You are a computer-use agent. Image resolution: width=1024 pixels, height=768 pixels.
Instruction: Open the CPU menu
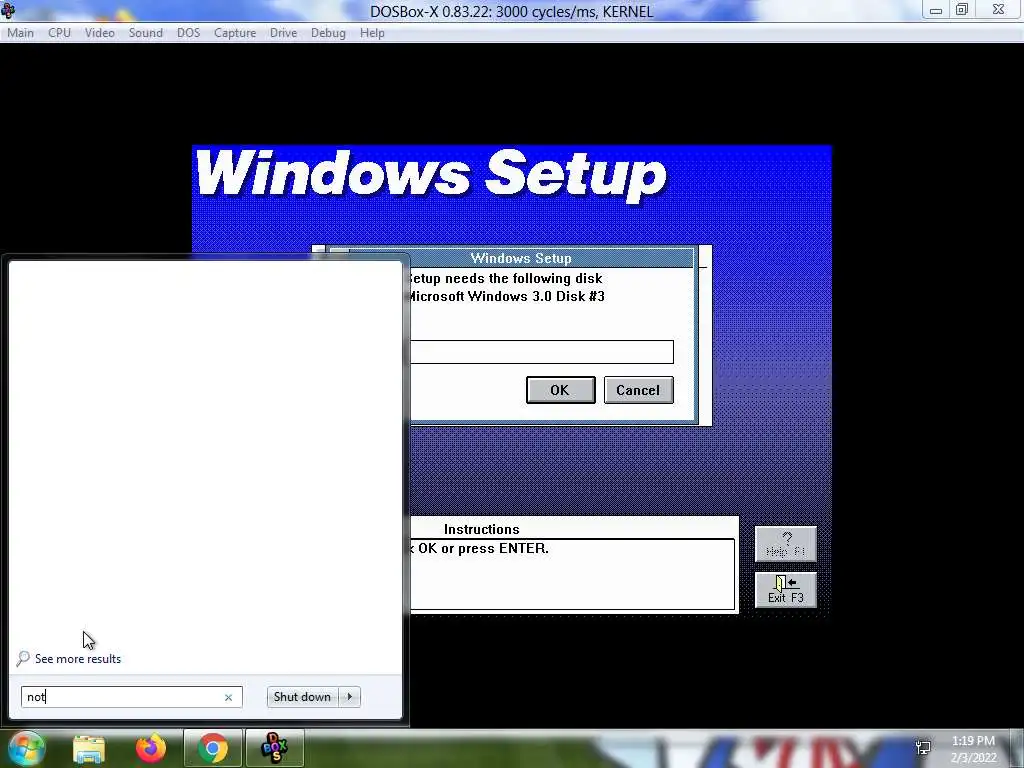59,33
